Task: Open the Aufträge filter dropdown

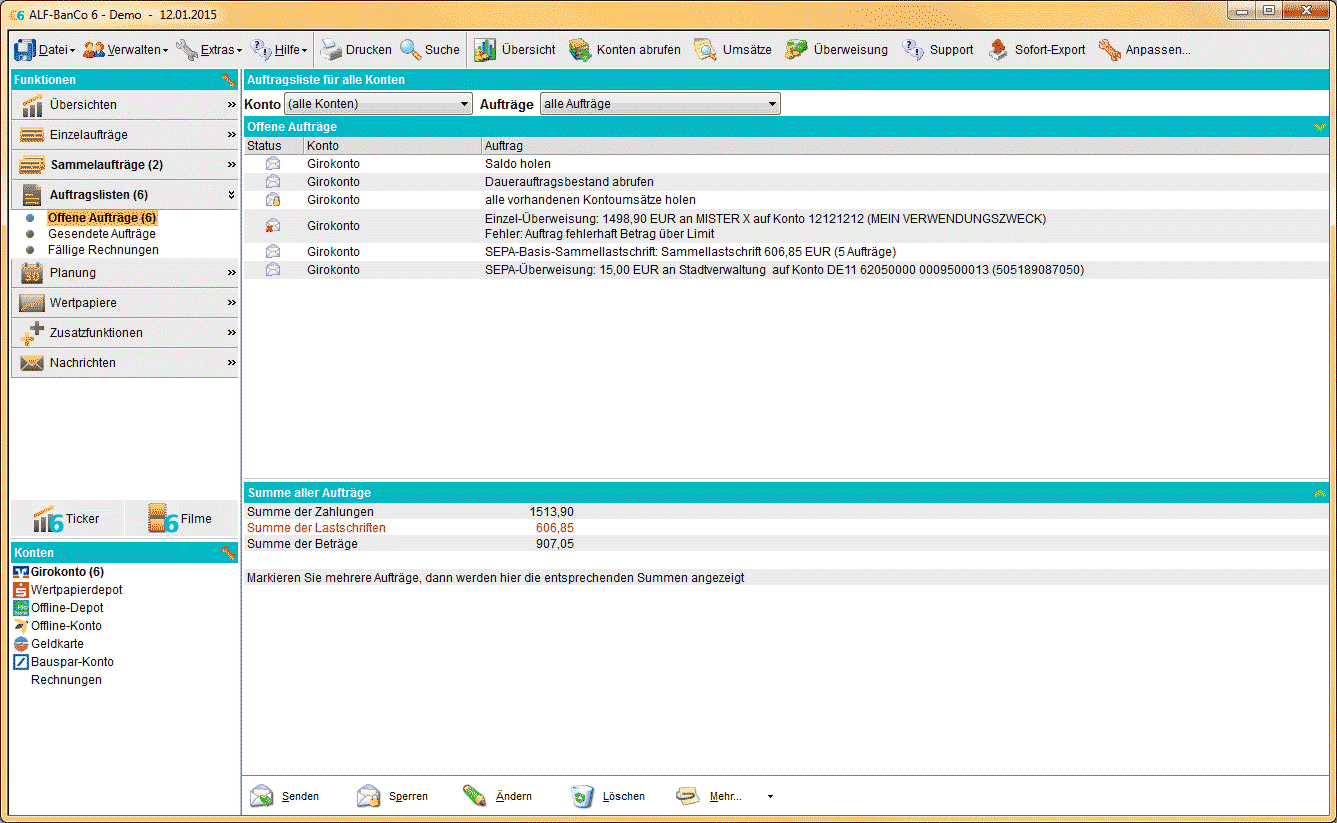Action: point(659,104)
